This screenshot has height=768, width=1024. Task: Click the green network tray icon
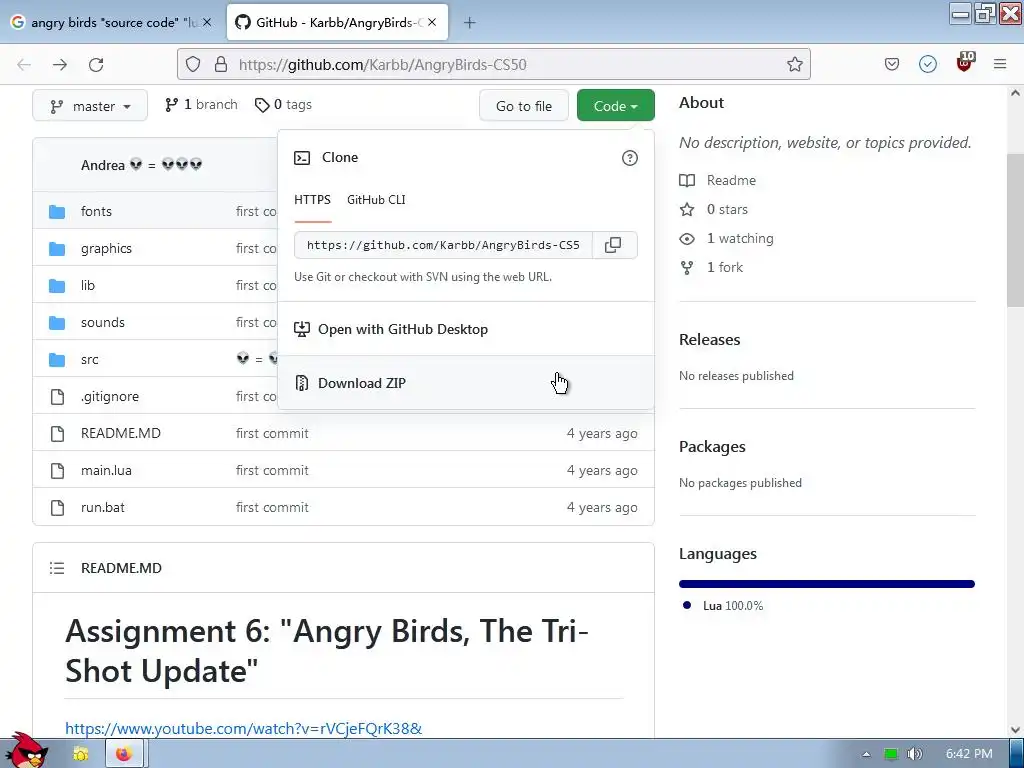click(890, 754)
